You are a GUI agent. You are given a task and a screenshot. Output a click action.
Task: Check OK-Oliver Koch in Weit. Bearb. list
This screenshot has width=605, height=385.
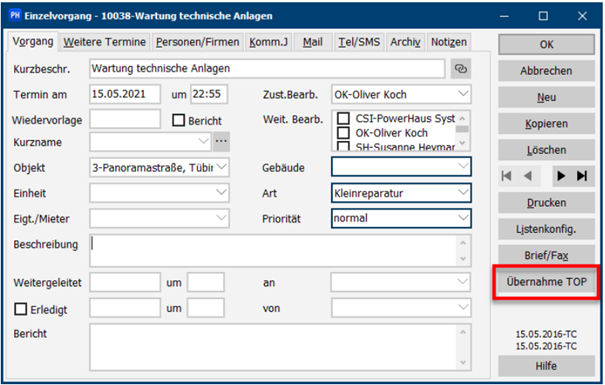343,133
